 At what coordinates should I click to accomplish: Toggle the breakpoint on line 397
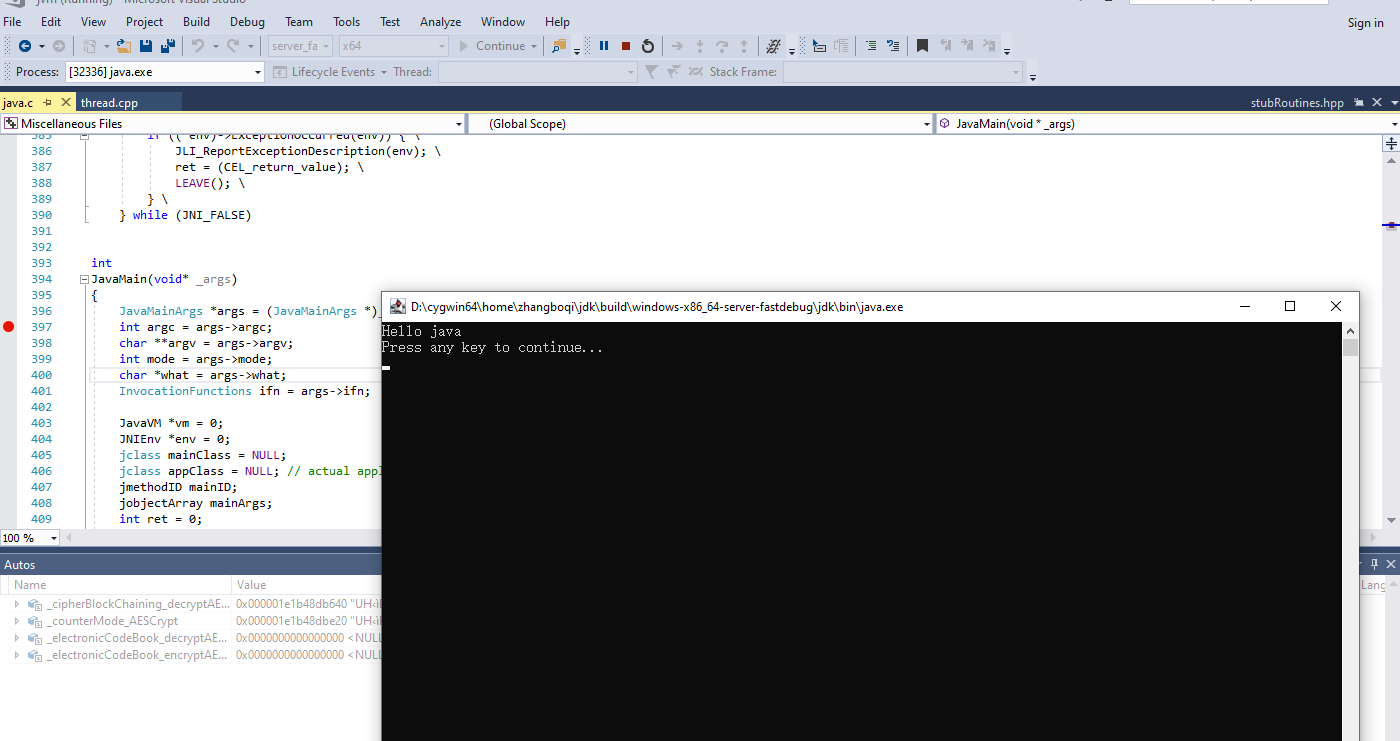9,327
